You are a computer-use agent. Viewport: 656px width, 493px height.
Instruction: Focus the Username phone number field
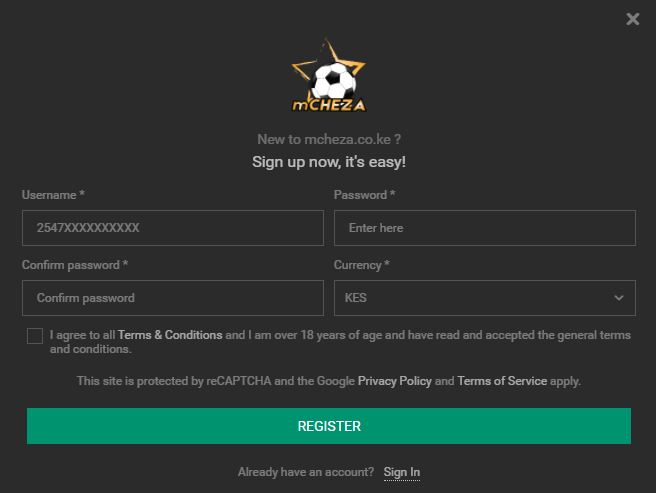pos(173,228)
